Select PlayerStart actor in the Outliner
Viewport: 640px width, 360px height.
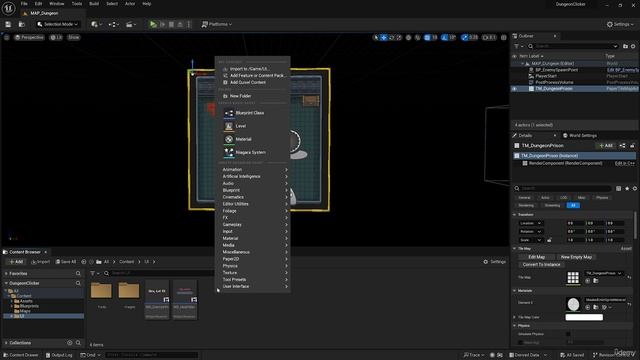[546, 76]
